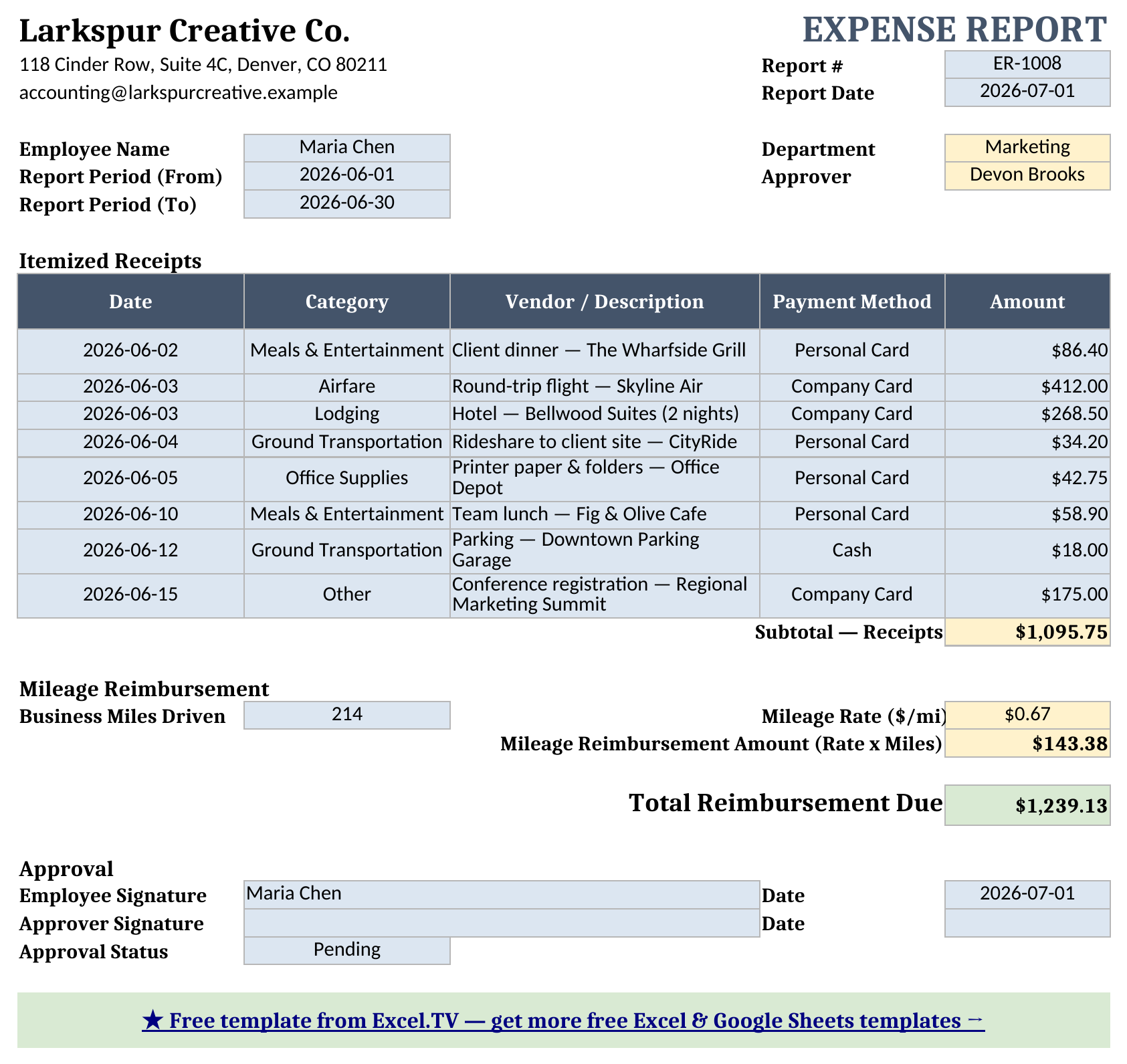Click Ground Transportation cell in 2026-06-12 row
The image size is (1127, 1064).
tap(347, 551)
